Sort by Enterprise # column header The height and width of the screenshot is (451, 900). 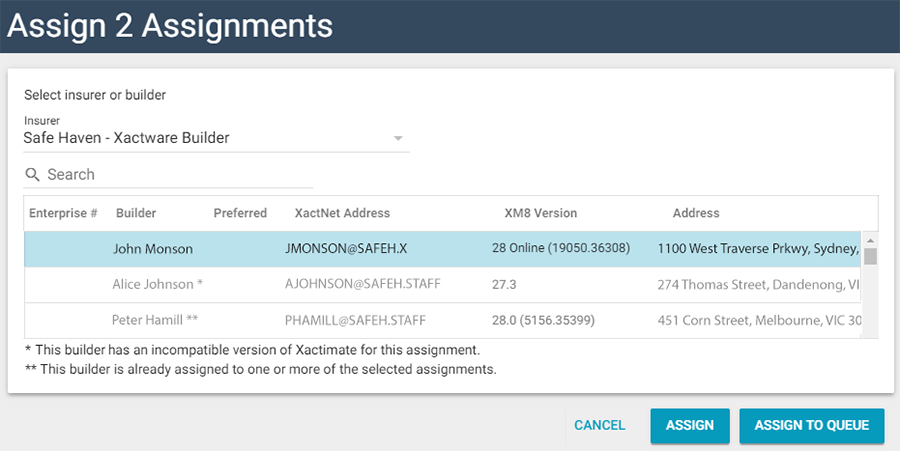click(63, 213)
